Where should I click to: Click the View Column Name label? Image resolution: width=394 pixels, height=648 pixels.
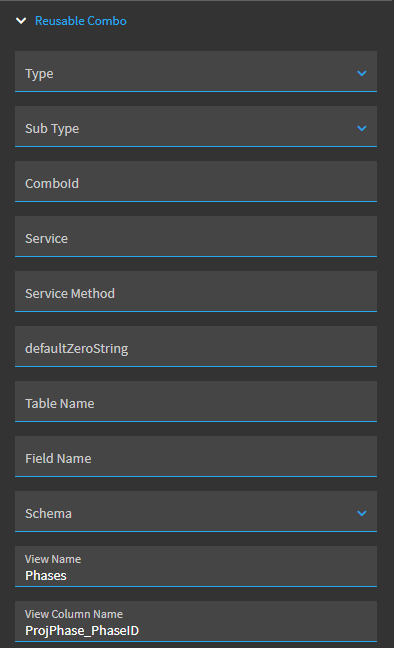74,614
